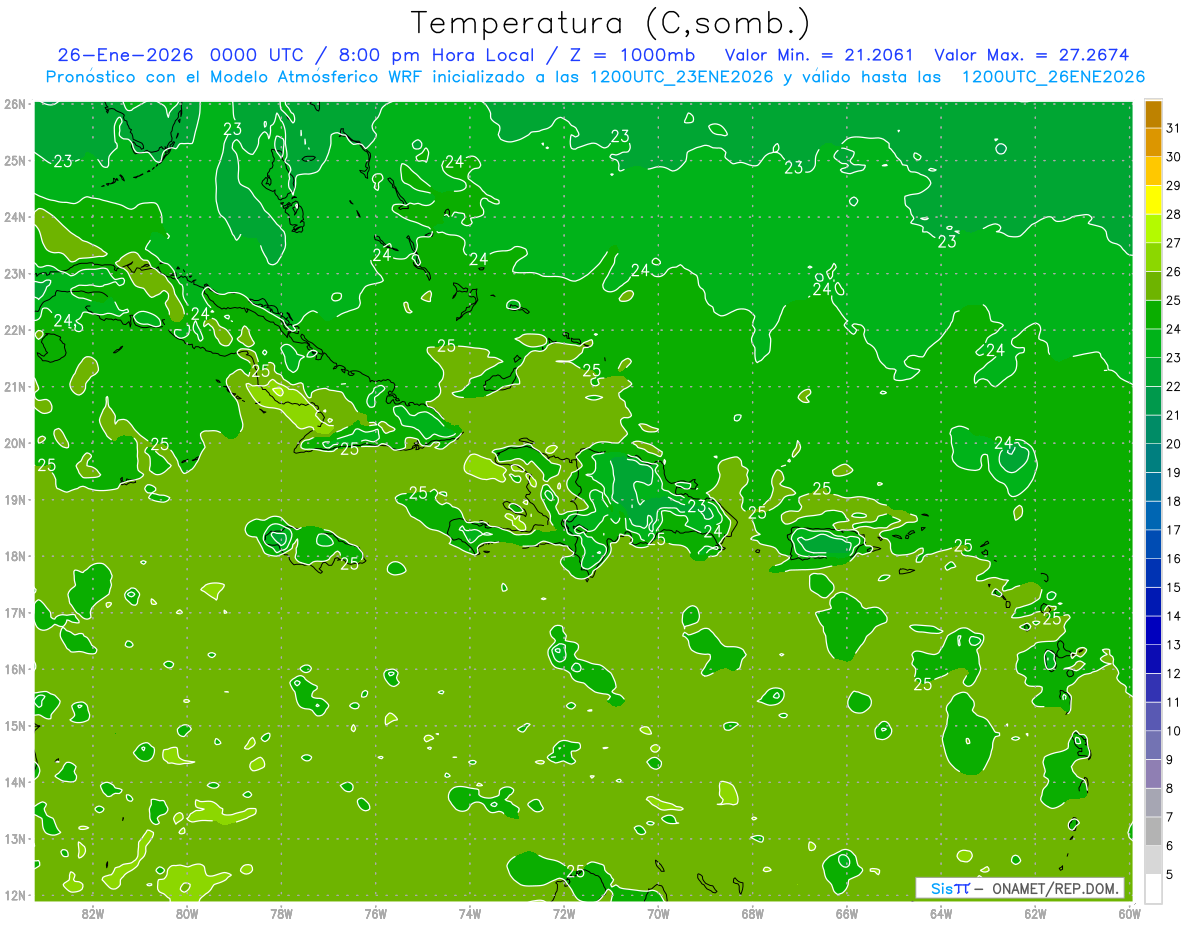Click longitude label "62W"

tap(1036, 913)
